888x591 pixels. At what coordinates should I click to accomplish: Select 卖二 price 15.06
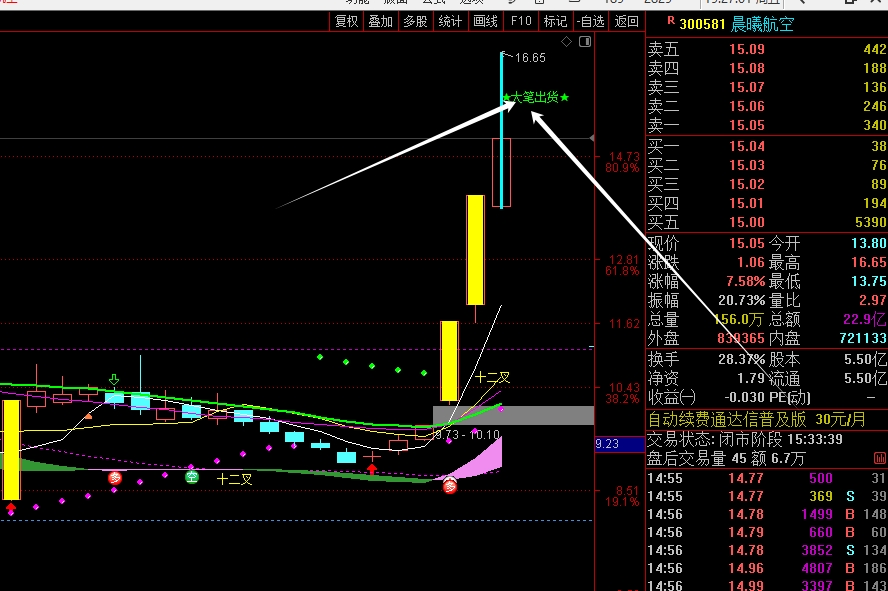pyautogui.click(x=746, y=106)
